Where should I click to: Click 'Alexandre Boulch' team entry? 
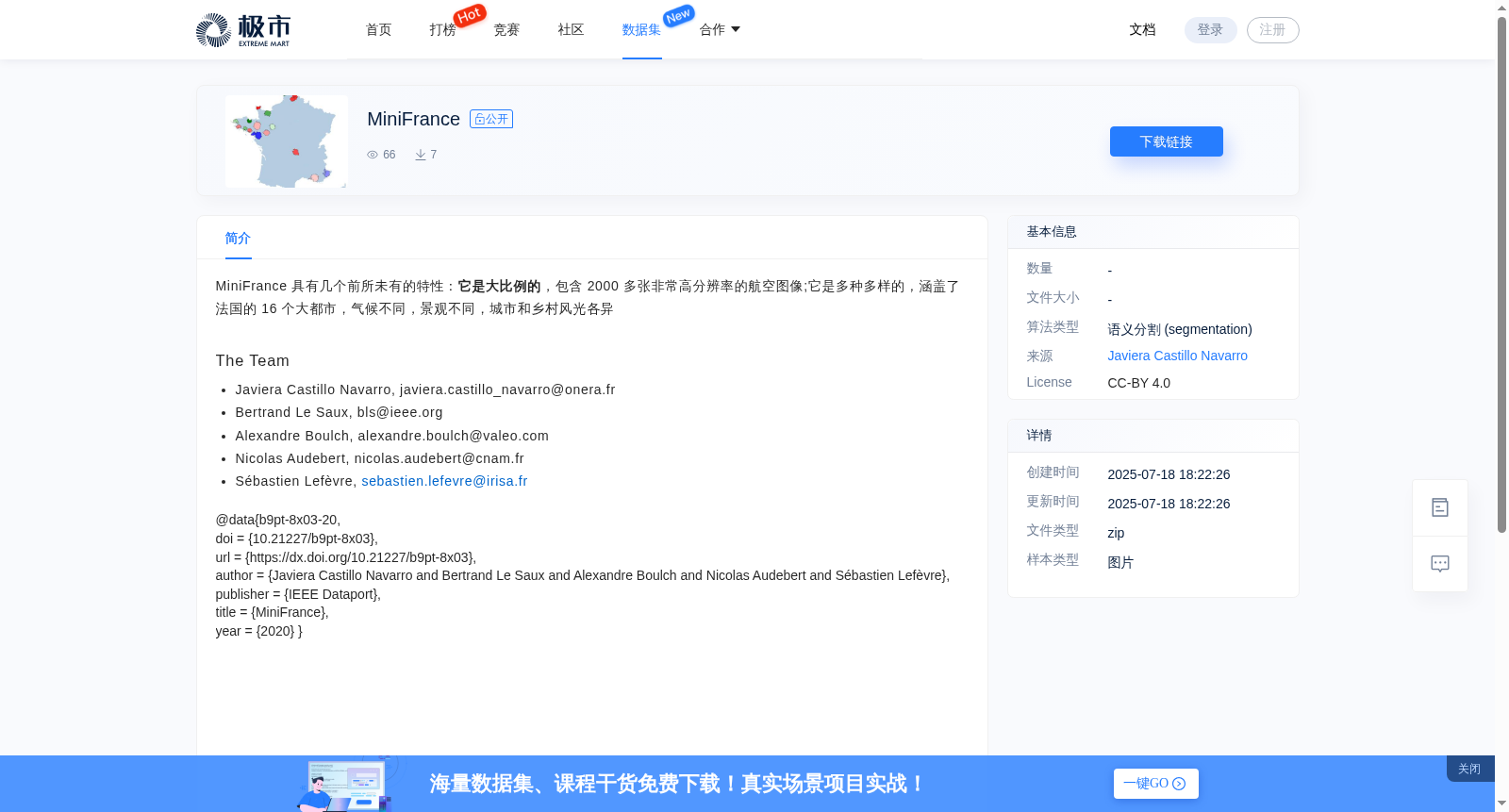click(x=392, y=436)
